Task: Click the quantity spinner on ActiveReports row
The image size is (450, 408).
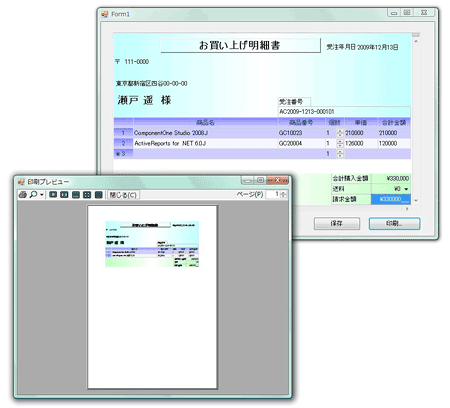Action: (x=340, y=143)
